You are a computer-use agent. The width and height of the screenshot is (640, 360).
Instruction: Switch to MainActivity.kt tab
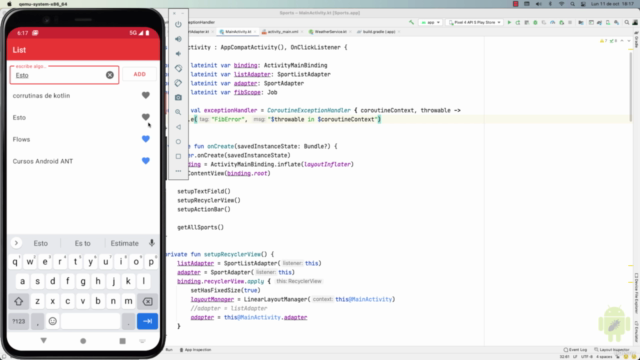(x=238, y=32)
